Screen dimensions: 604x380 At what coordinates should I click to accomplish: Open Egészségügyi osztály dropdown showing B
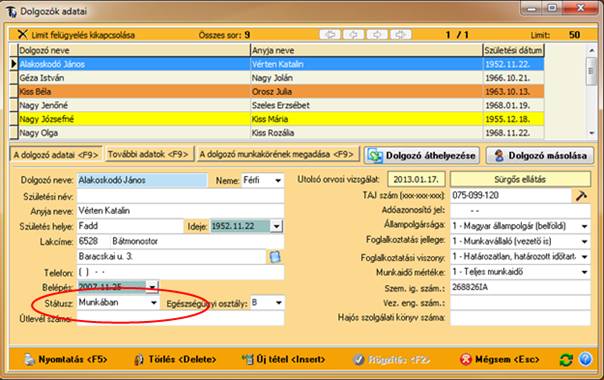pyautogui.click(x=279, y=303)
